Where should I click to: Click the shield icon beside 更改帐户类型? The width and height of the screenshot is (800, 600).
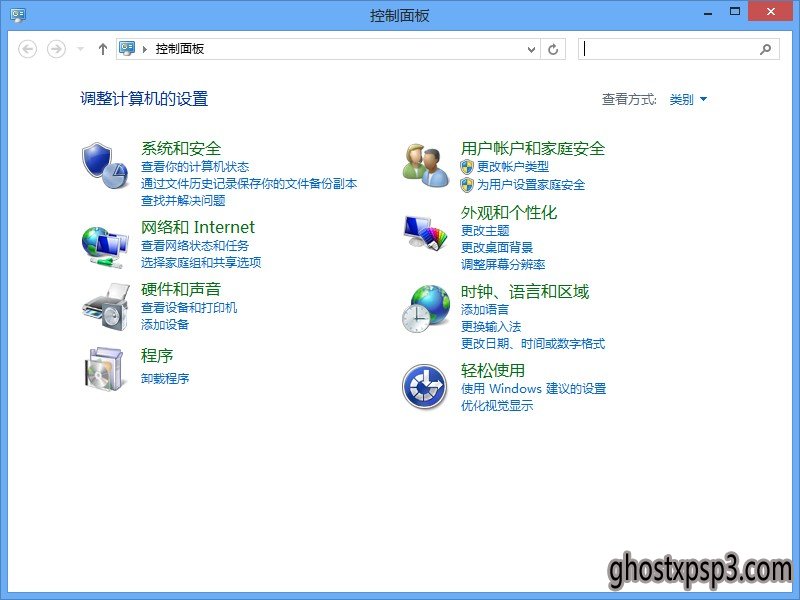point(467,167)
